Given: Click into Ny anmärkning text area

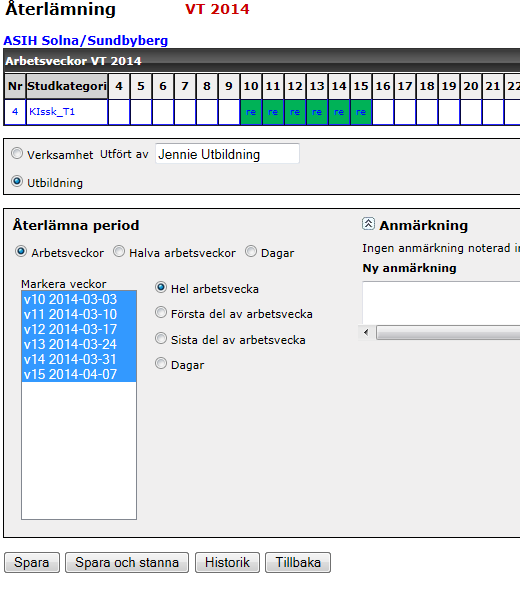Looking at the screenshot, I should (441, 303).
